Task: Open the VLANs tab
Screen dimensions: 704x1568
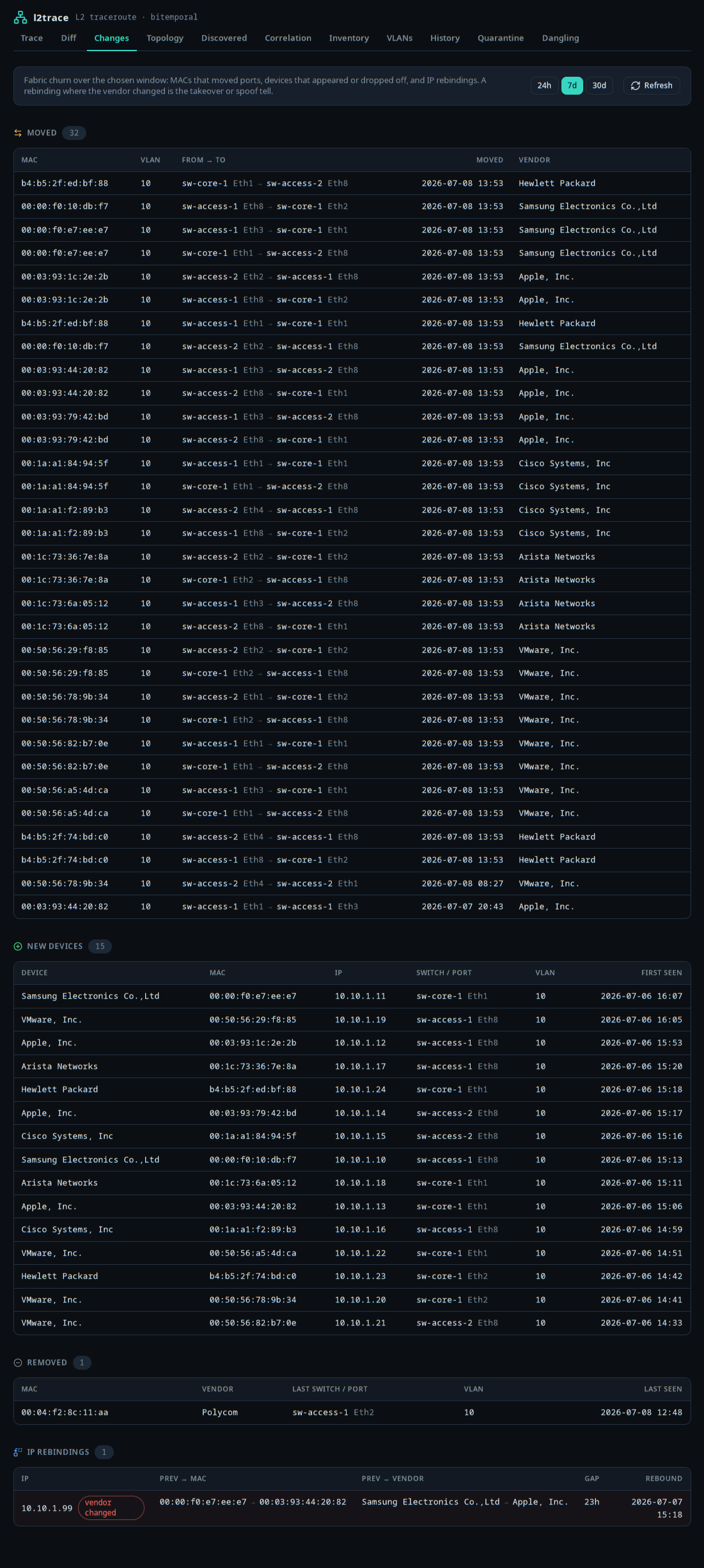Action: (399, 38)
